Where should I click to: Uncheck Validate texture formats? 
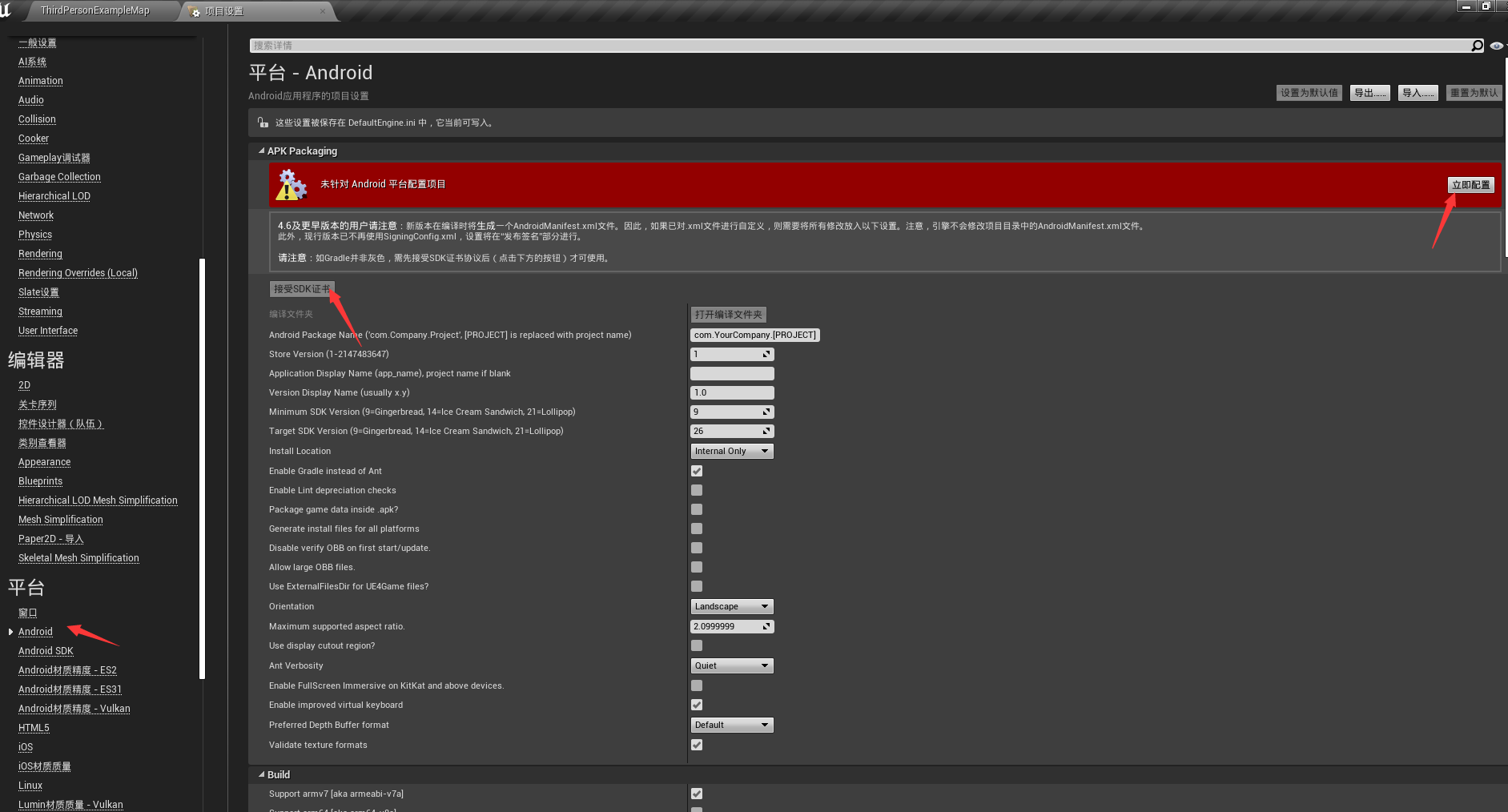(697, 745)
